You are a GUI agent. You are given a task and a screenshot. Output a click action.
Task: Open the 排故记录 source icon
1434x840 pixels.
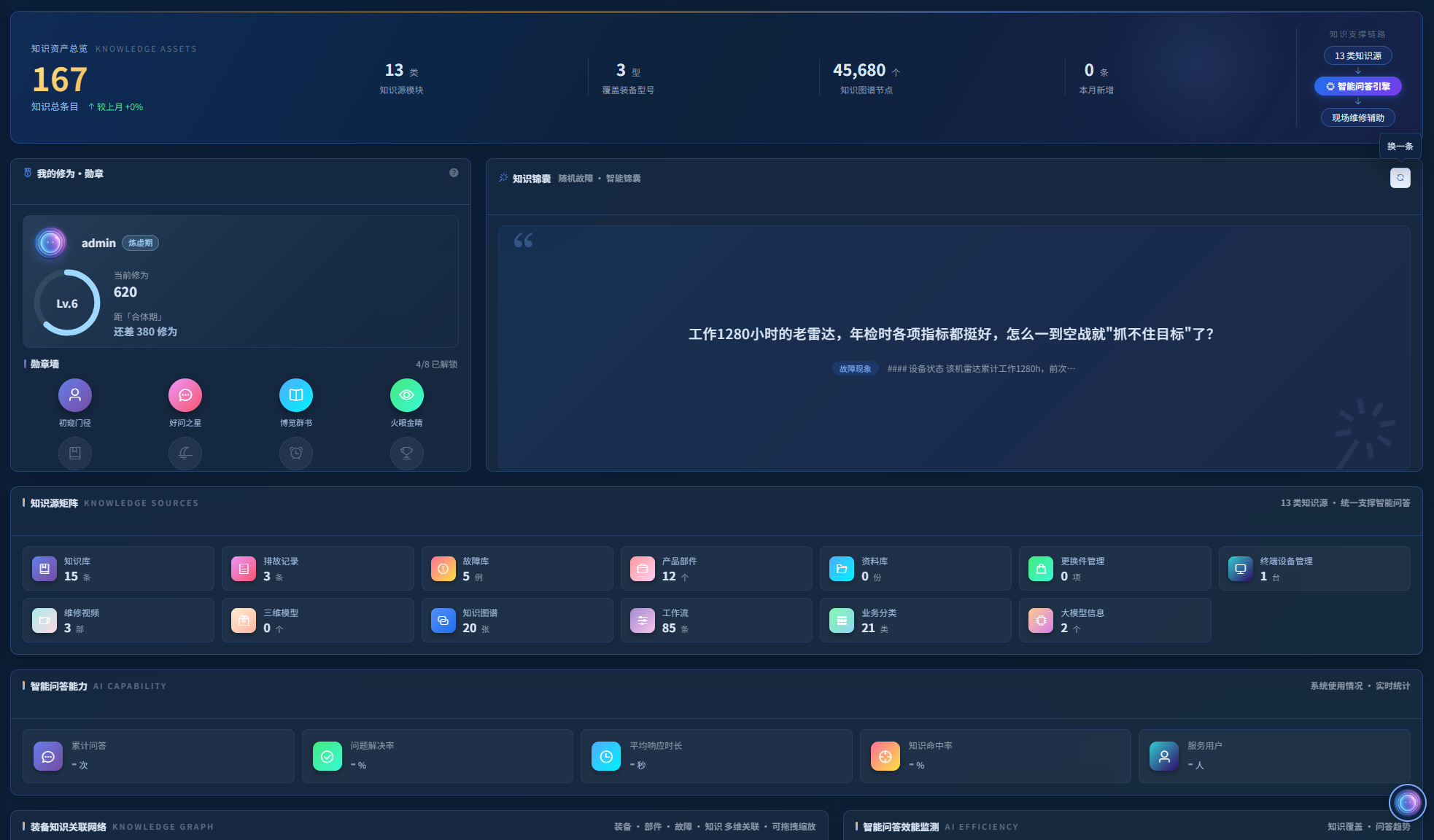point(244,569)
